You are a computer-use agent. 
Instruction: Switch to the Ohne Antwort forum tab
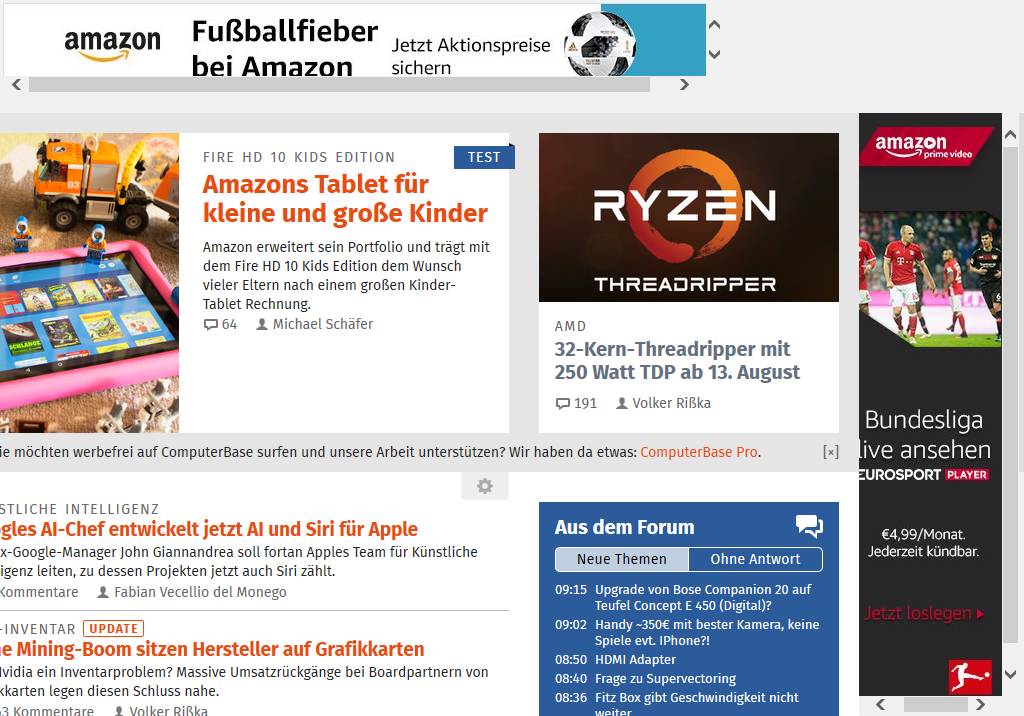(755, 559)
